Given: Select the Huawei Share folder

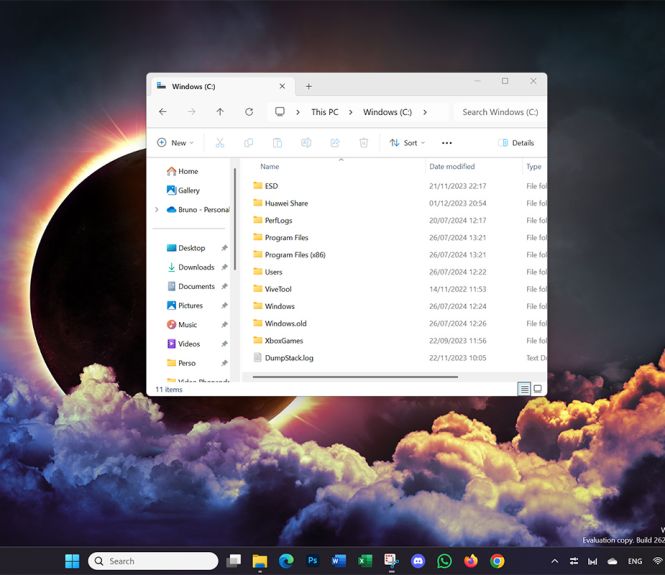Looking at the screenshot, I should [x=281, y=203].
